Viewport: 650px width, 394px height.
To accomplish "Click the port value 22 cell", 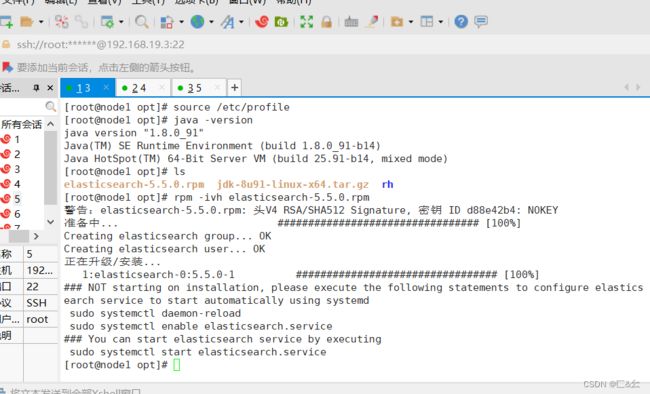I will pos(41,287).
